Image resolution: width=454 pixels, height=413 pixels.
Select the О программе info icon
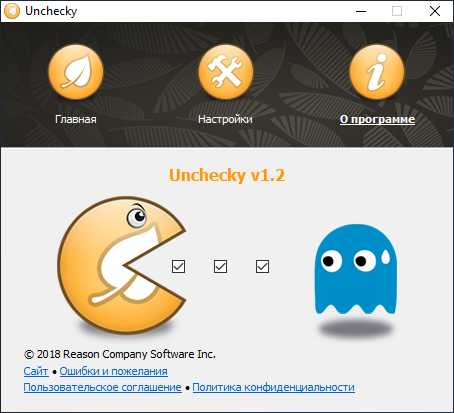tap(377, 72)
